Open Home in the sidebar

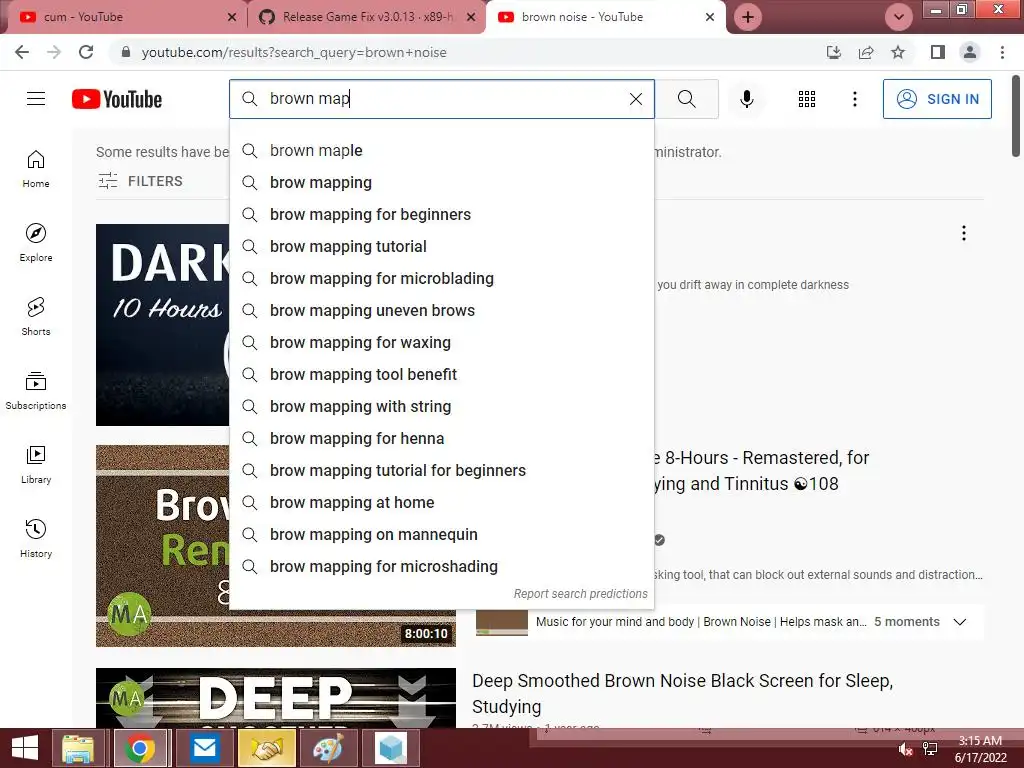click(x=36, y=169)
